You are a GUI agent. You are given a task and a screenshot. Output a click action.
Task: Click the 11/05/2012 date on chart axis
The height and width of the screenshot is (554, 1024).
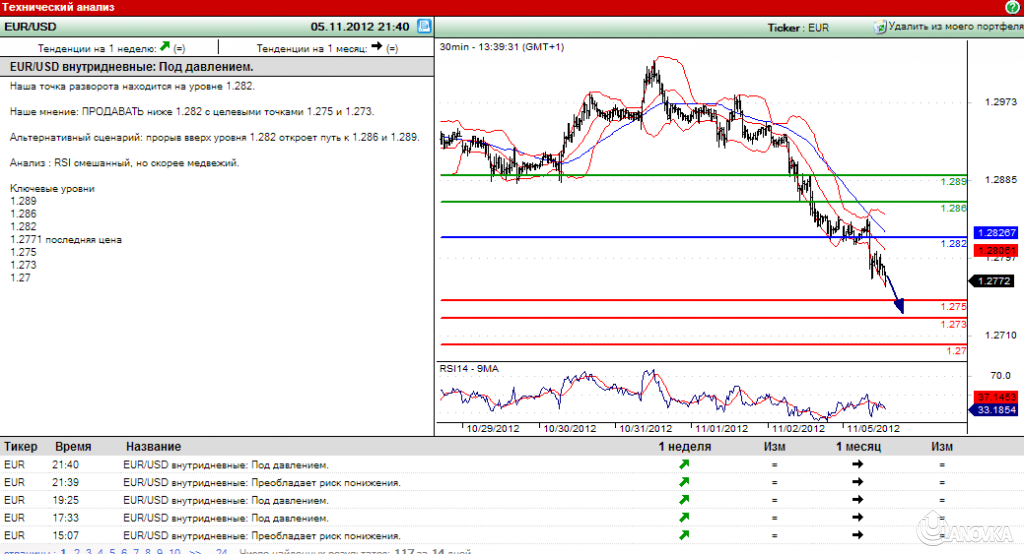point(873,429)
